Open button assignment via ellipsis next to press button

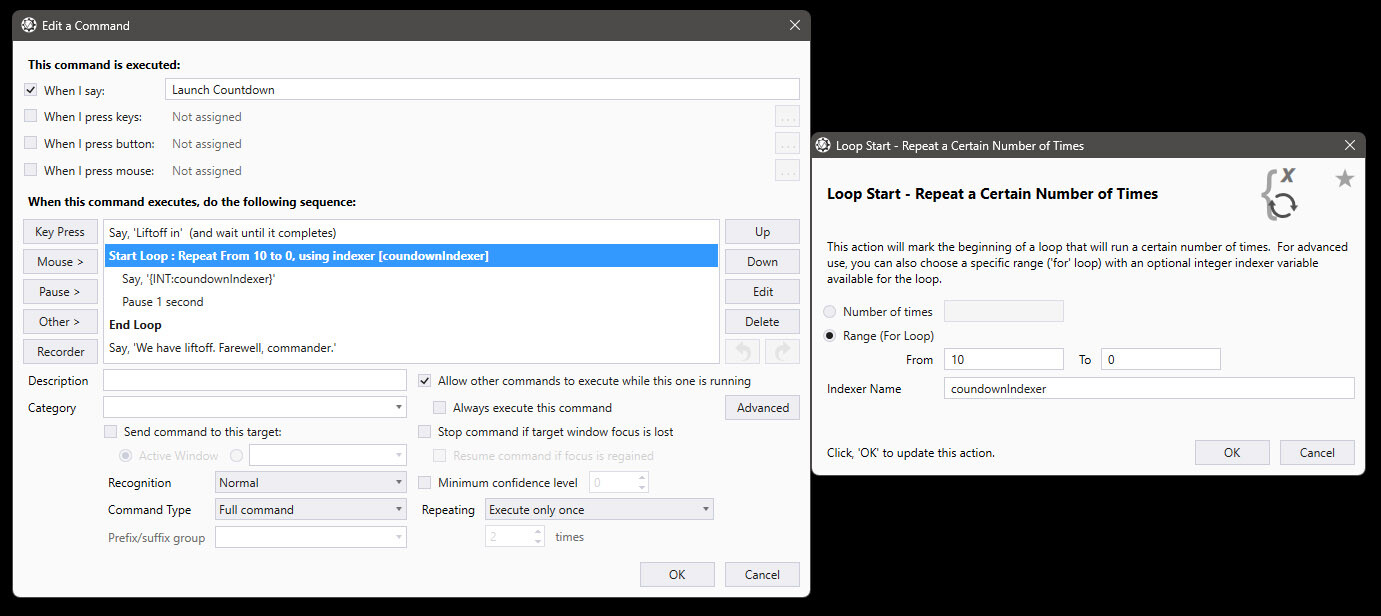pos(787,143)
